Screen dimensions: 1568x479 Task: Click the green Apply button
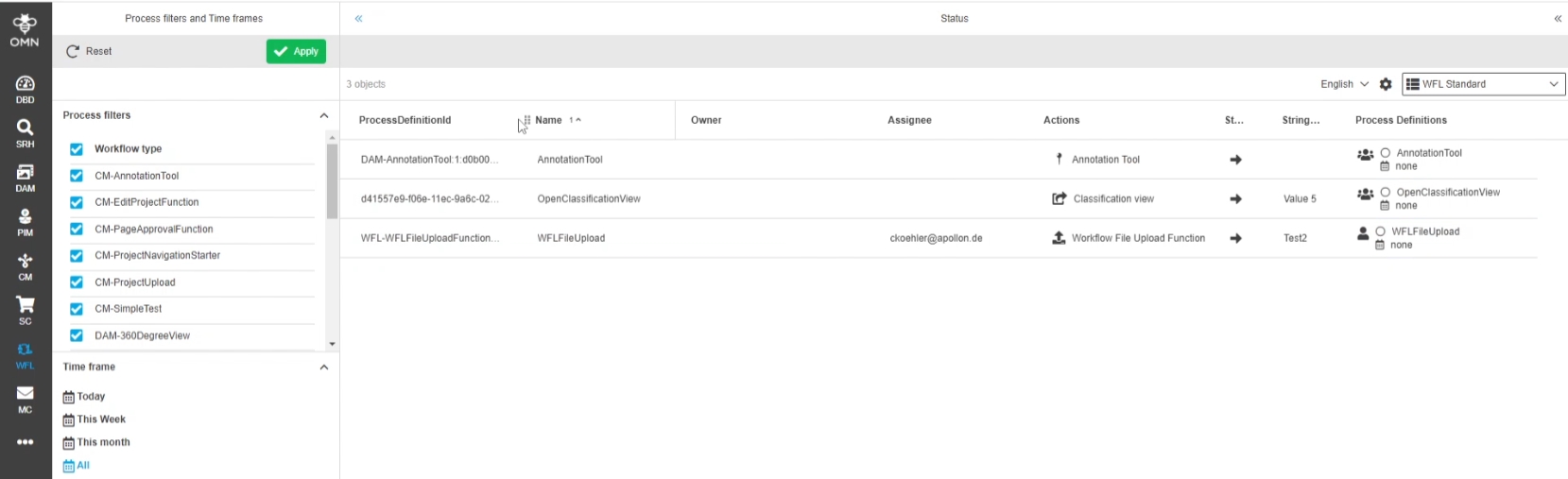(296, 52)
